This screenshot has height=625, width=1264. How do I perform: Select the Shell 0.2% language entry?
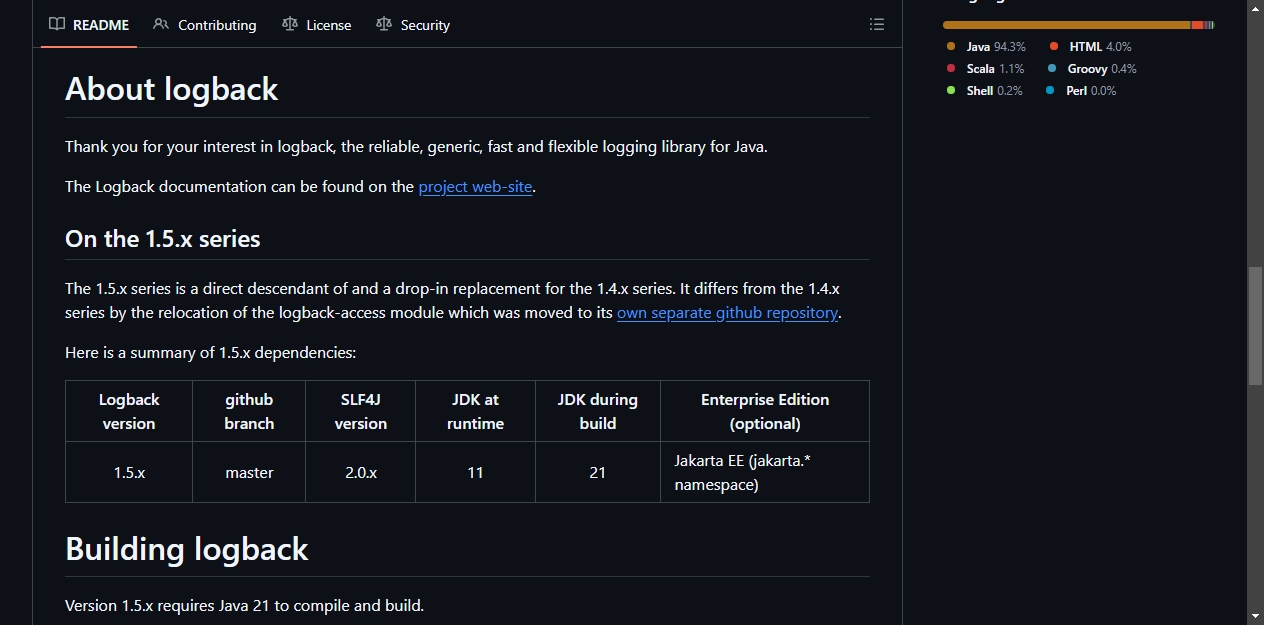(x=984, y=91)
